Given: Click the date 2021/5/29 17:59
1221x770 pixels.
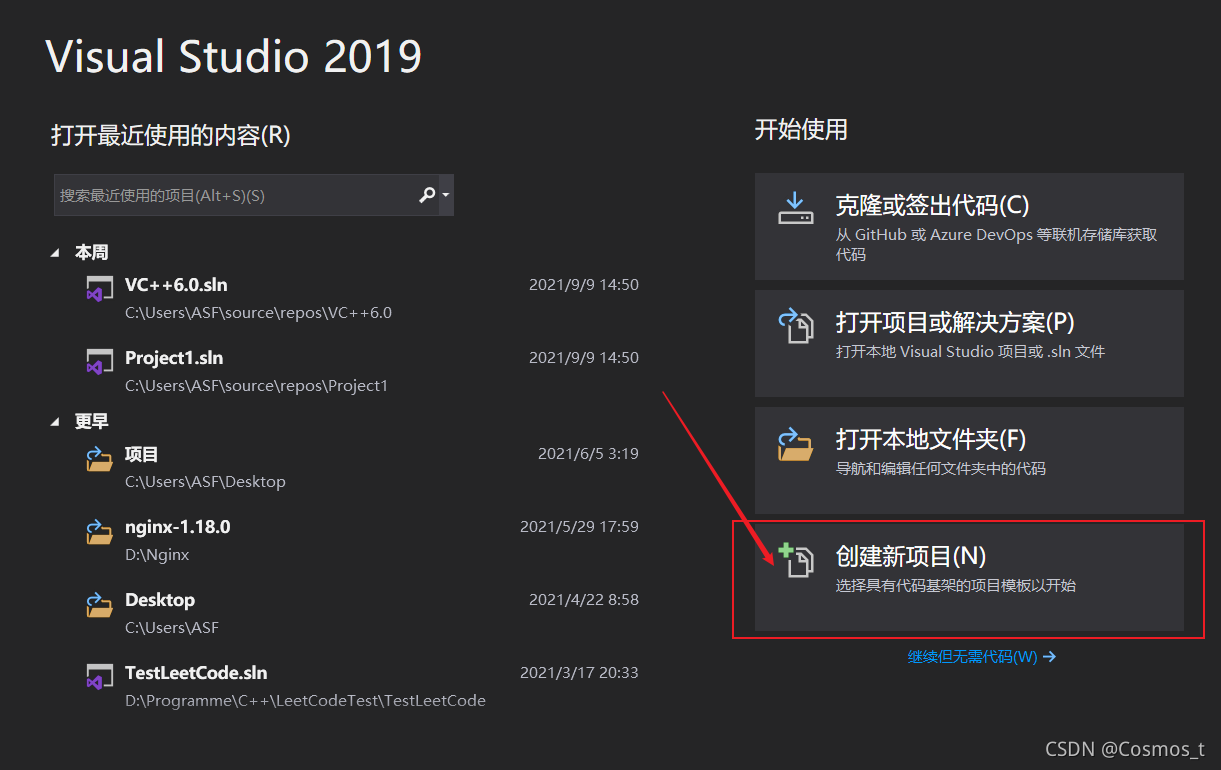Looking at the screenshot, I should coord(579,526).
